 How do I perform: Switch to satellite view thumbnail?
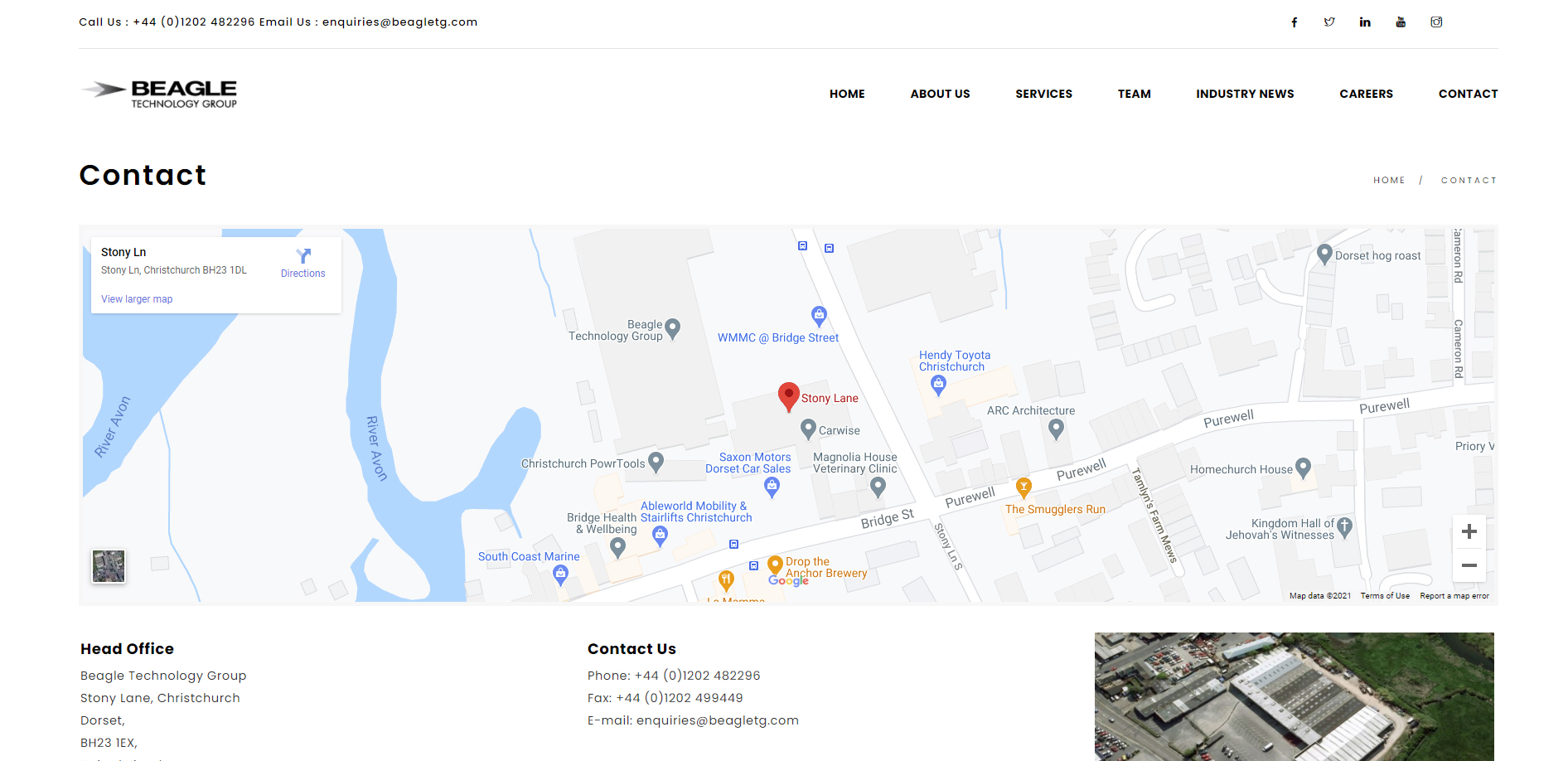(109, 566)
